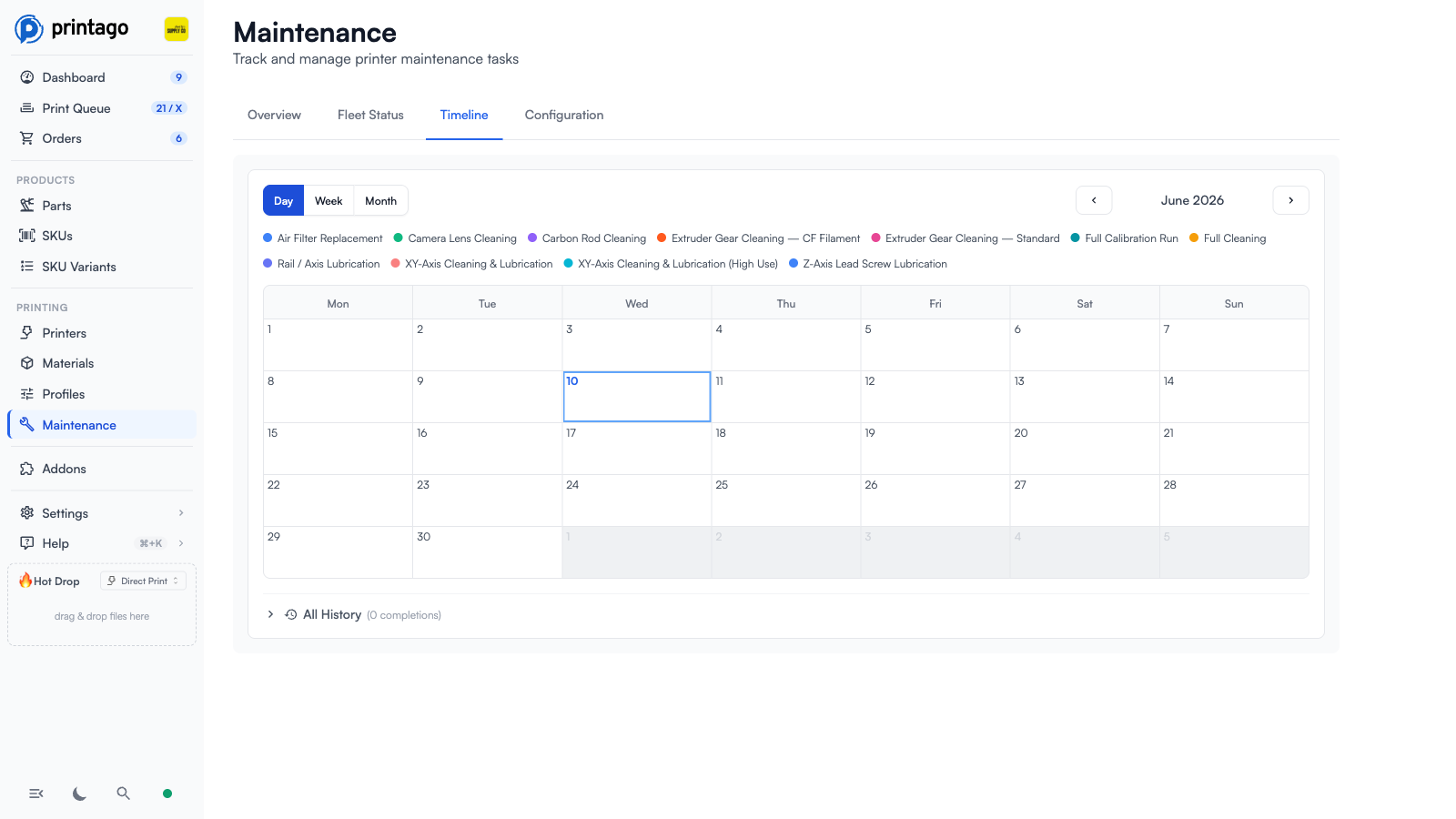Select June 1 calendar cell
Image resolution: width=1456 pixels, height=819 pixels.
coord(339,345)
